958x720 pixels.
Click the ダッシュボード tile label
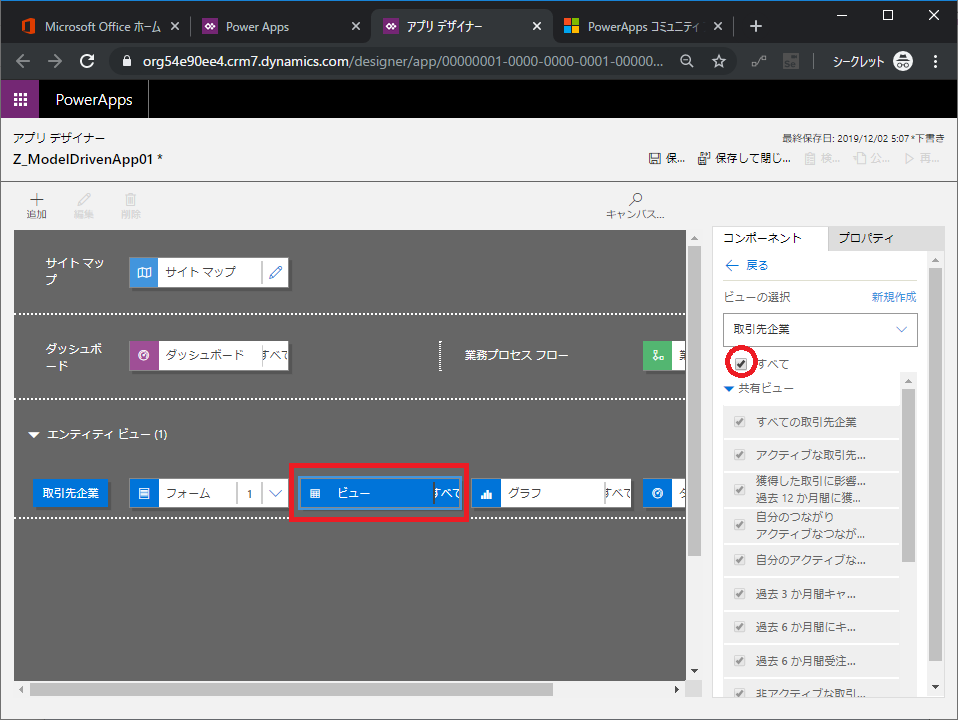click(205, 355)
